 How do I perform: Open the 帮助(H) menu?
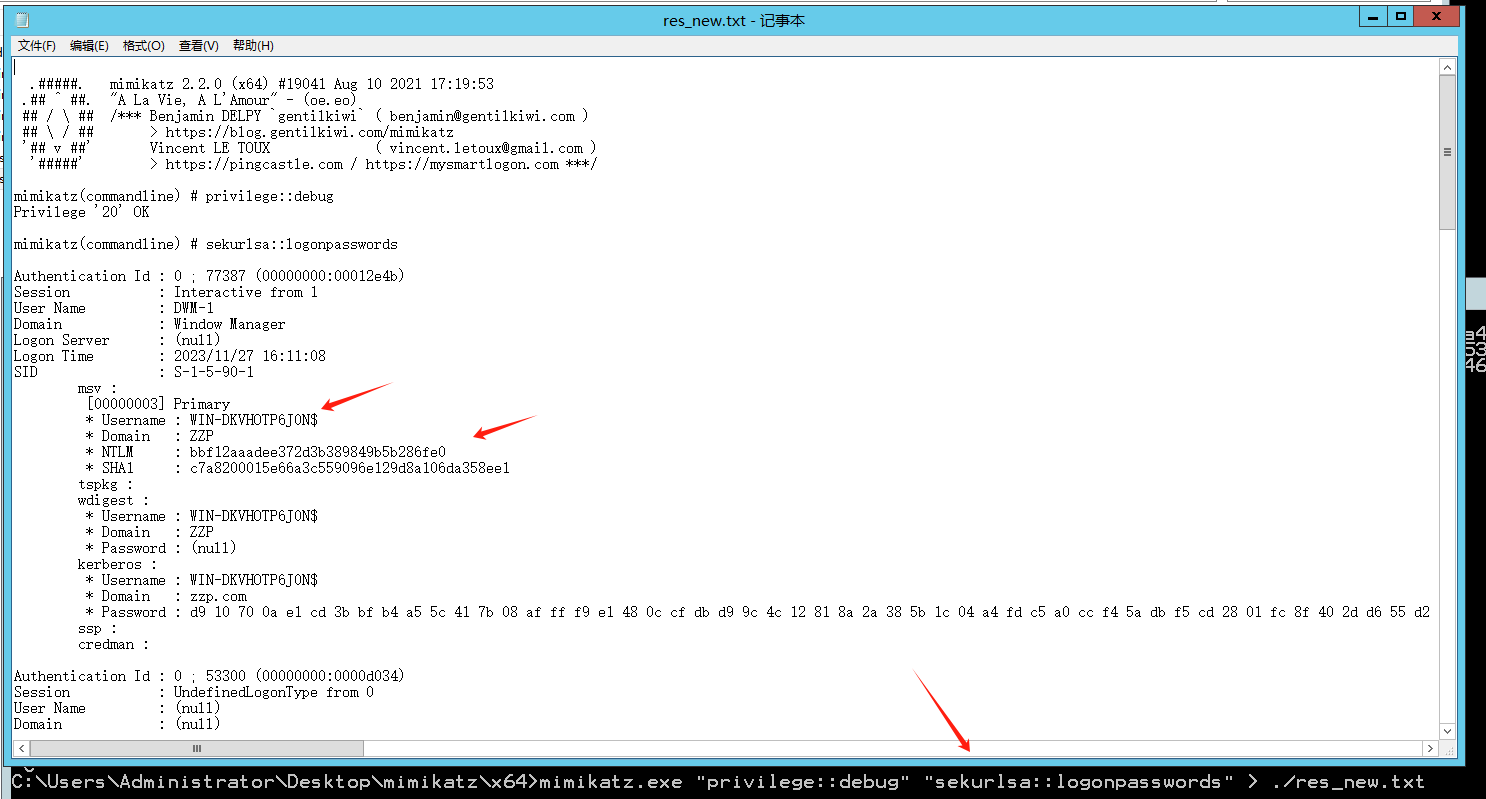[253, 46]
